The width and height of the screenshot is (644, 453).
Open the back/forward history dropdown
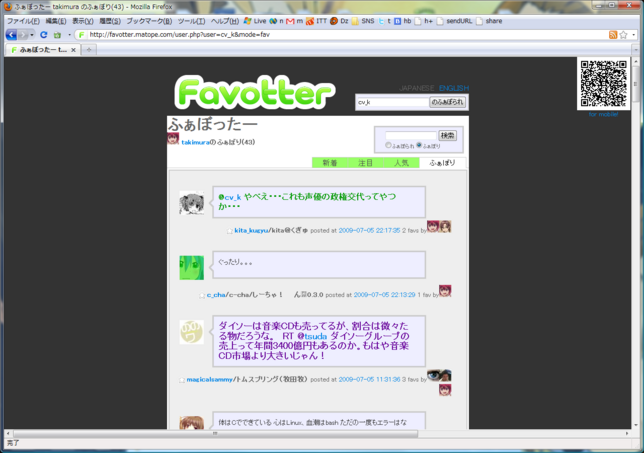click(32, 35)
